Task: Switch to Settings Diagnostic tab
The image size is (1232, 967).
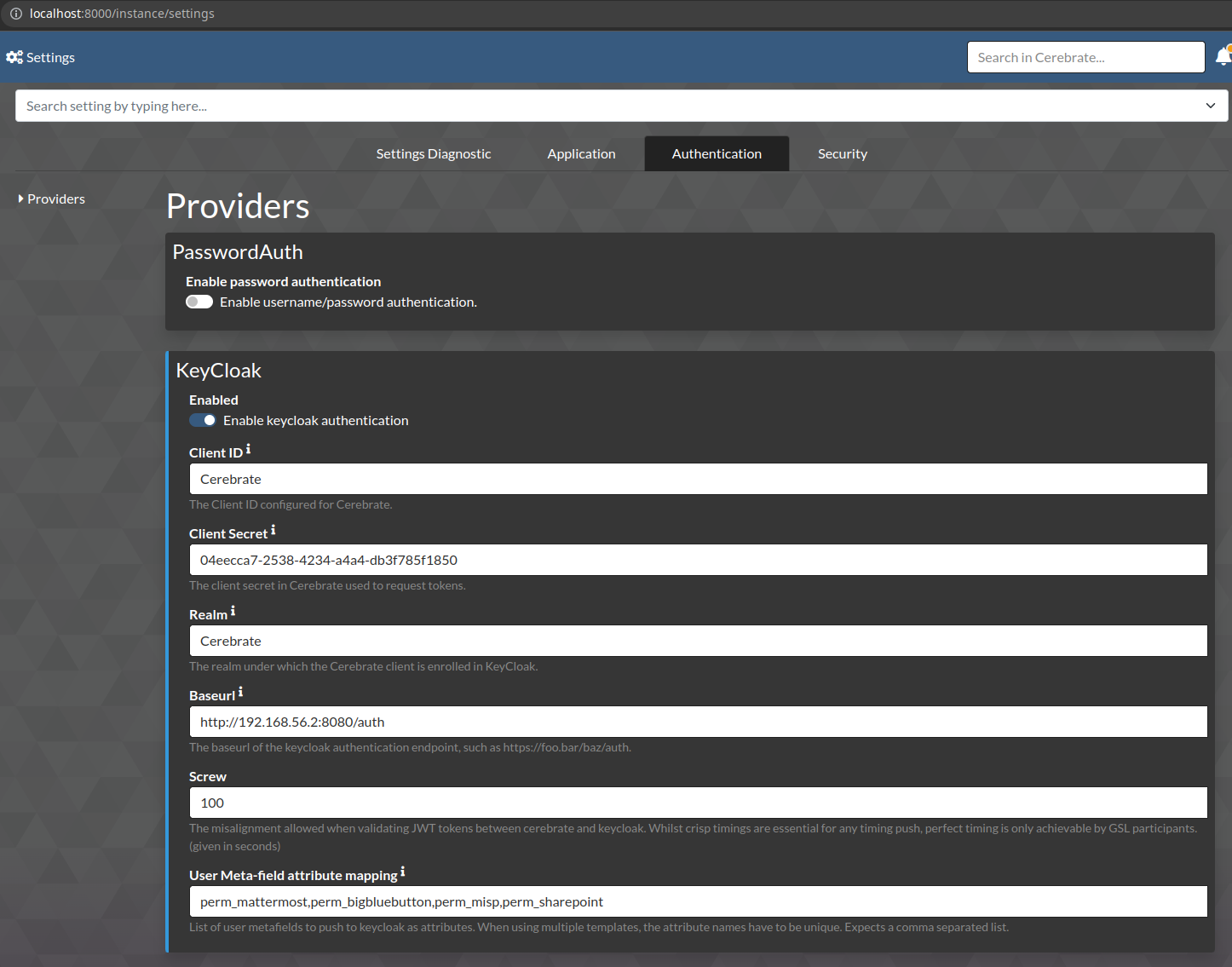Action: [x=434, y=153]
